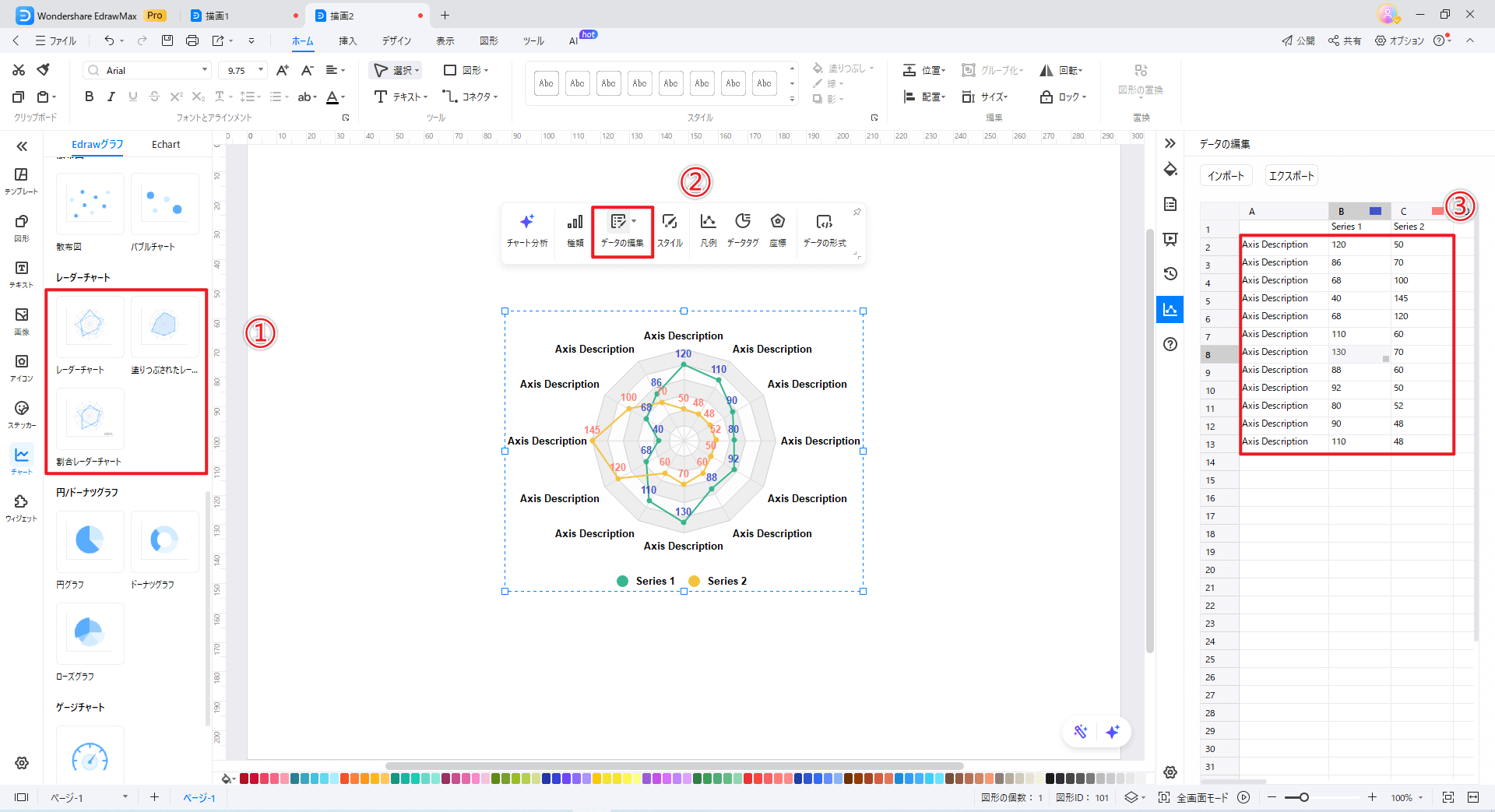The width and height of the screenshot is (1495, 812).
Task: Click the Series 1 blue color swatch
Action: (x=1375, y=211)
